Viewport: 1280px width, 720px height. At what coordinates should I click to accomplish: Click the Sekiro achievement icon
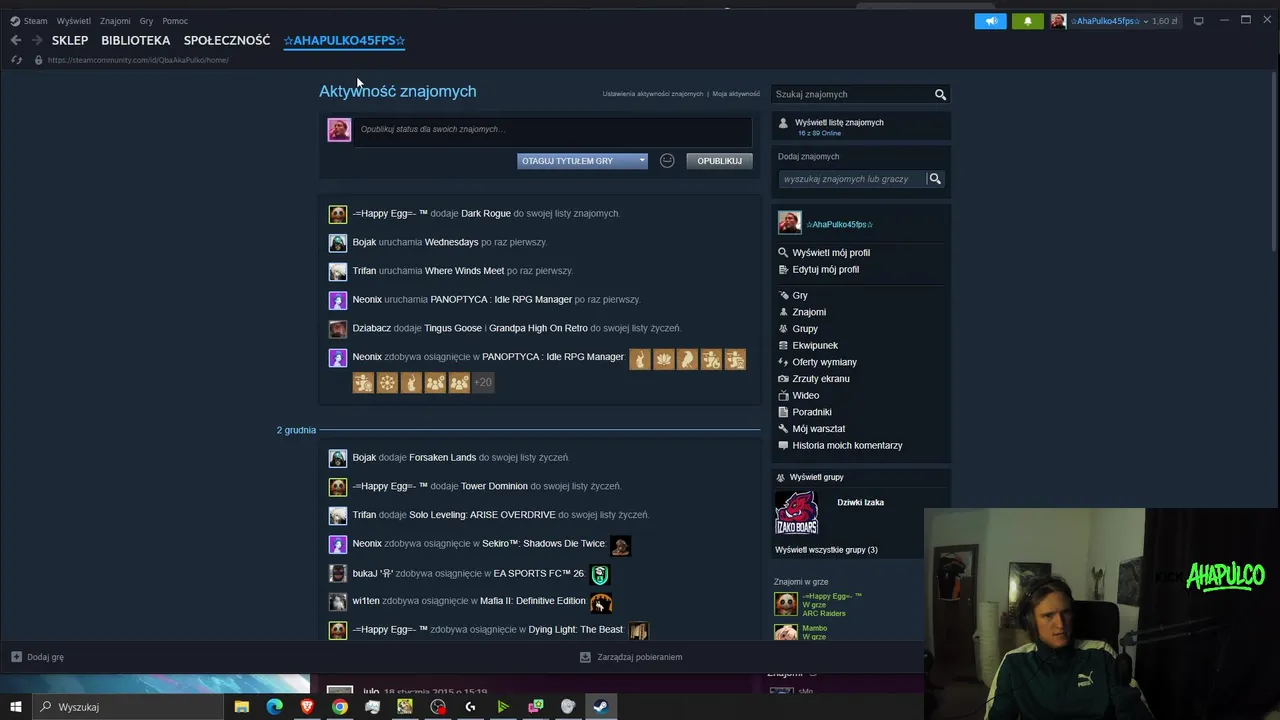click(621, 545)
